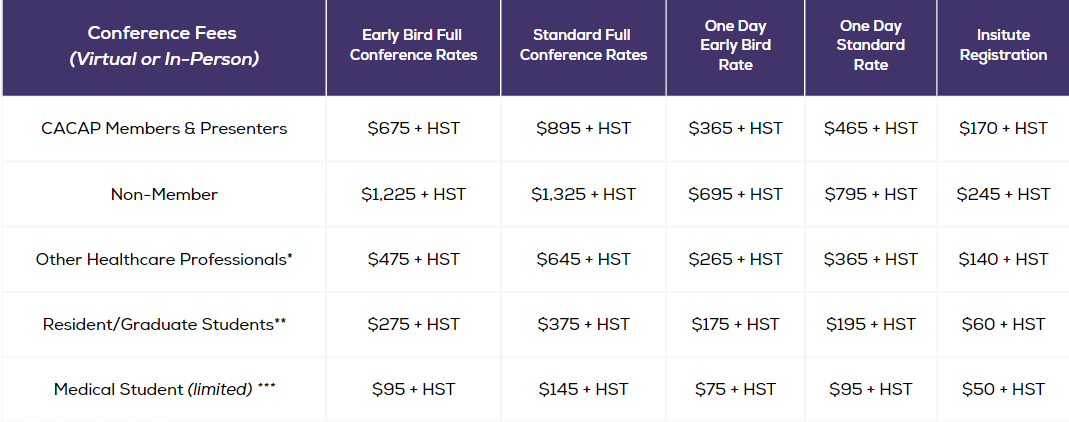Click the $475 + HST price cell
Viewport: 1069px width, 422px height.
413,259
